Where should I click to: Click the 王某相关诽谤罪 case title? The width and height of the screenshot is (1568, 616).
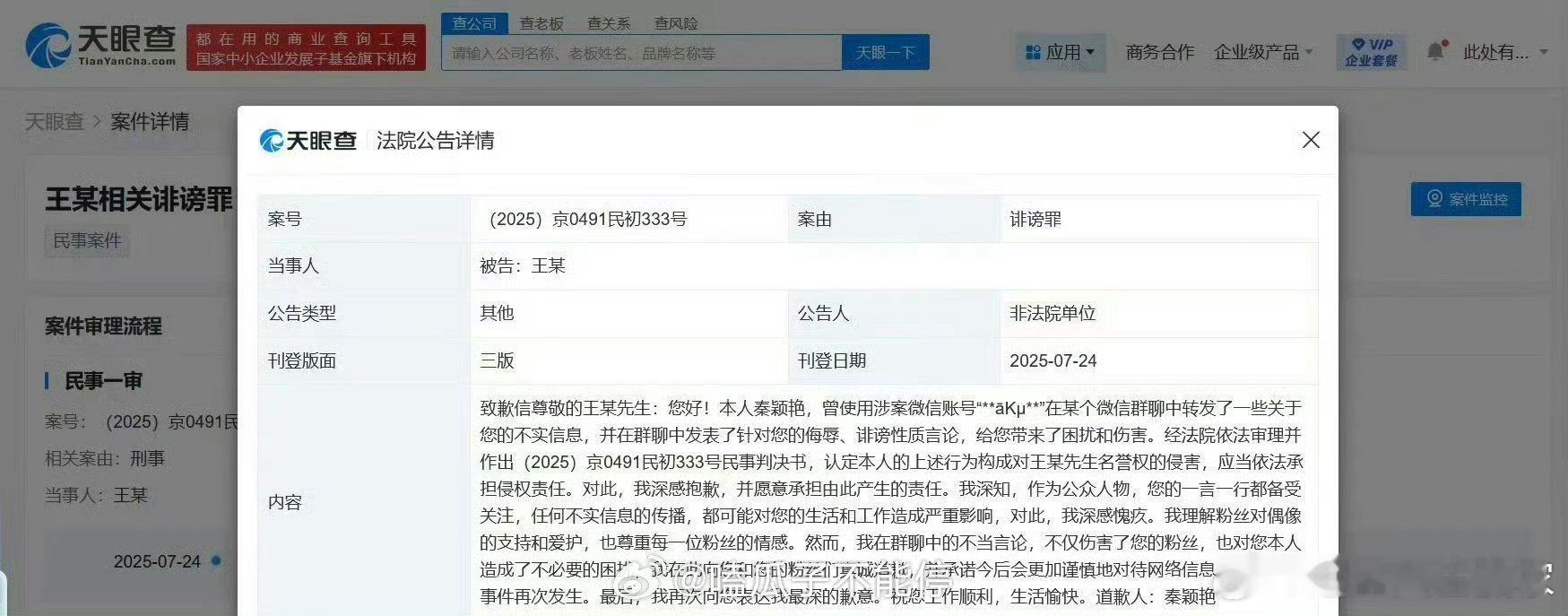139,199
